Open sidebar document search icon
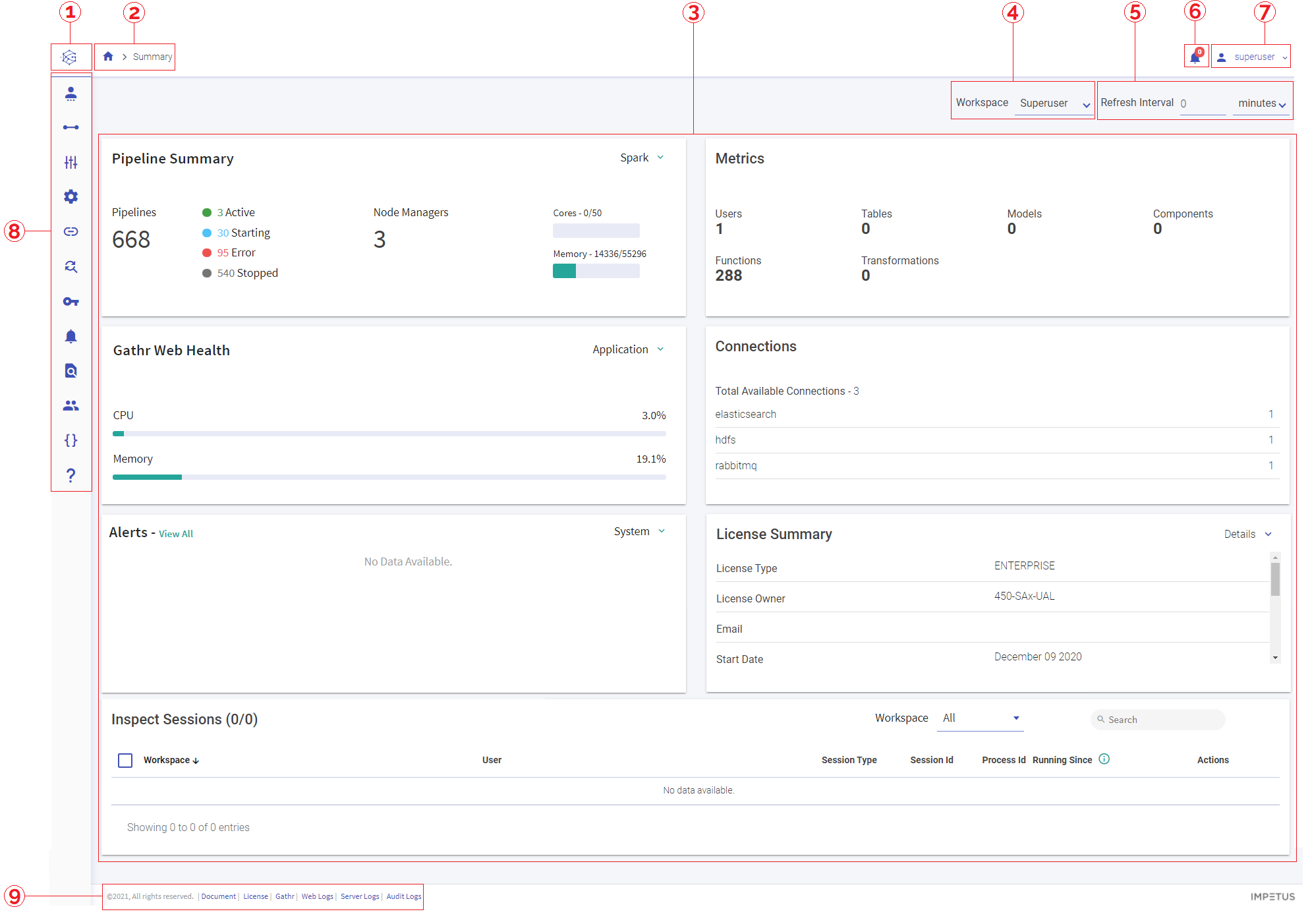1310x924 pixels. pos(71,370)
